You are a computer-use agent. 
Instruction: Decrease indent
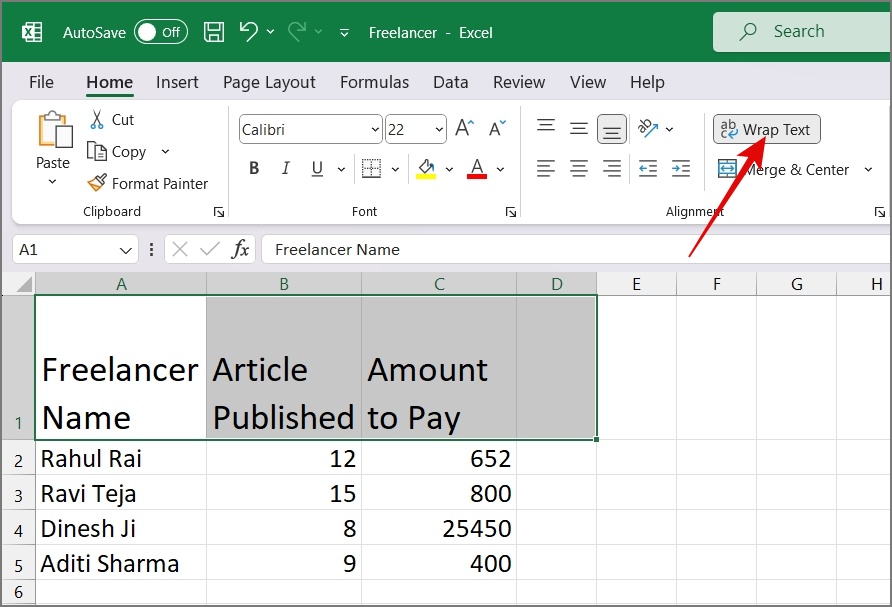[x=648, y=168]
